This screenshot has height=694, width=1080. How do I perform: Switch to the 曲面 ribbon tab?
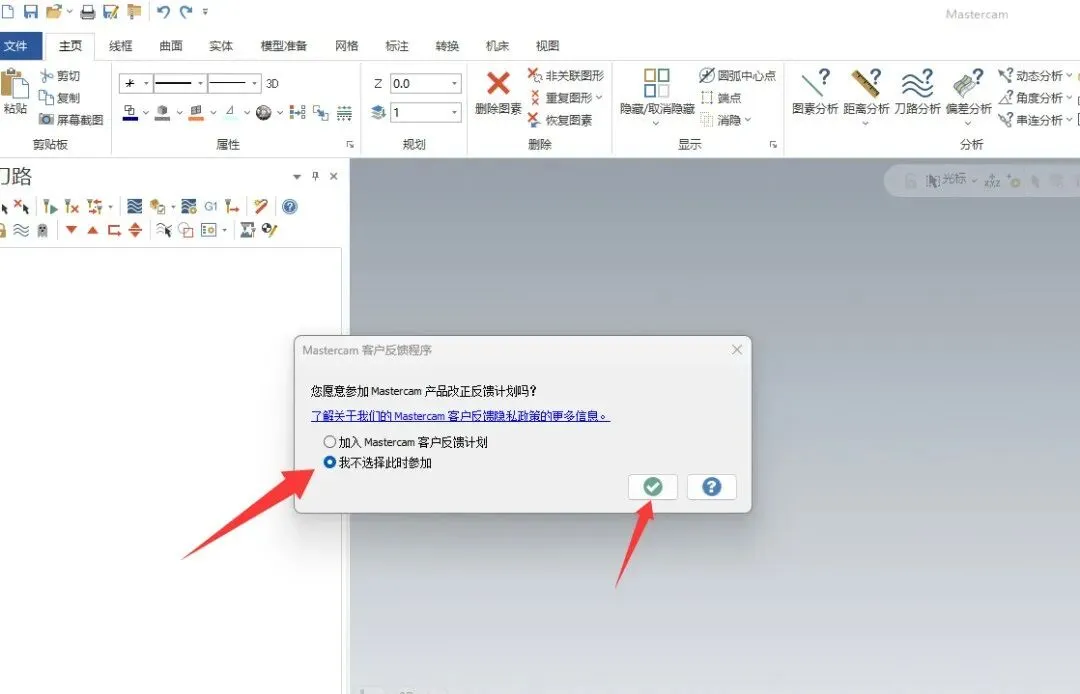[171, 46]
